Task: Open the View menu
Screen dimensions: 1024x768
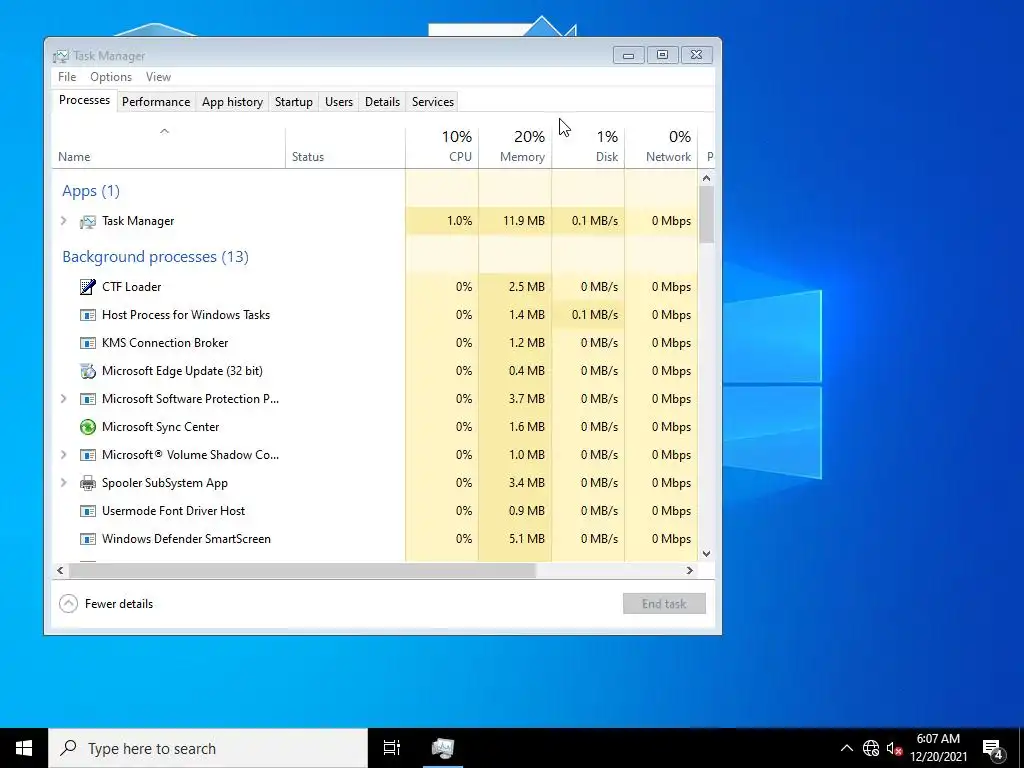Action: point(158,77)
